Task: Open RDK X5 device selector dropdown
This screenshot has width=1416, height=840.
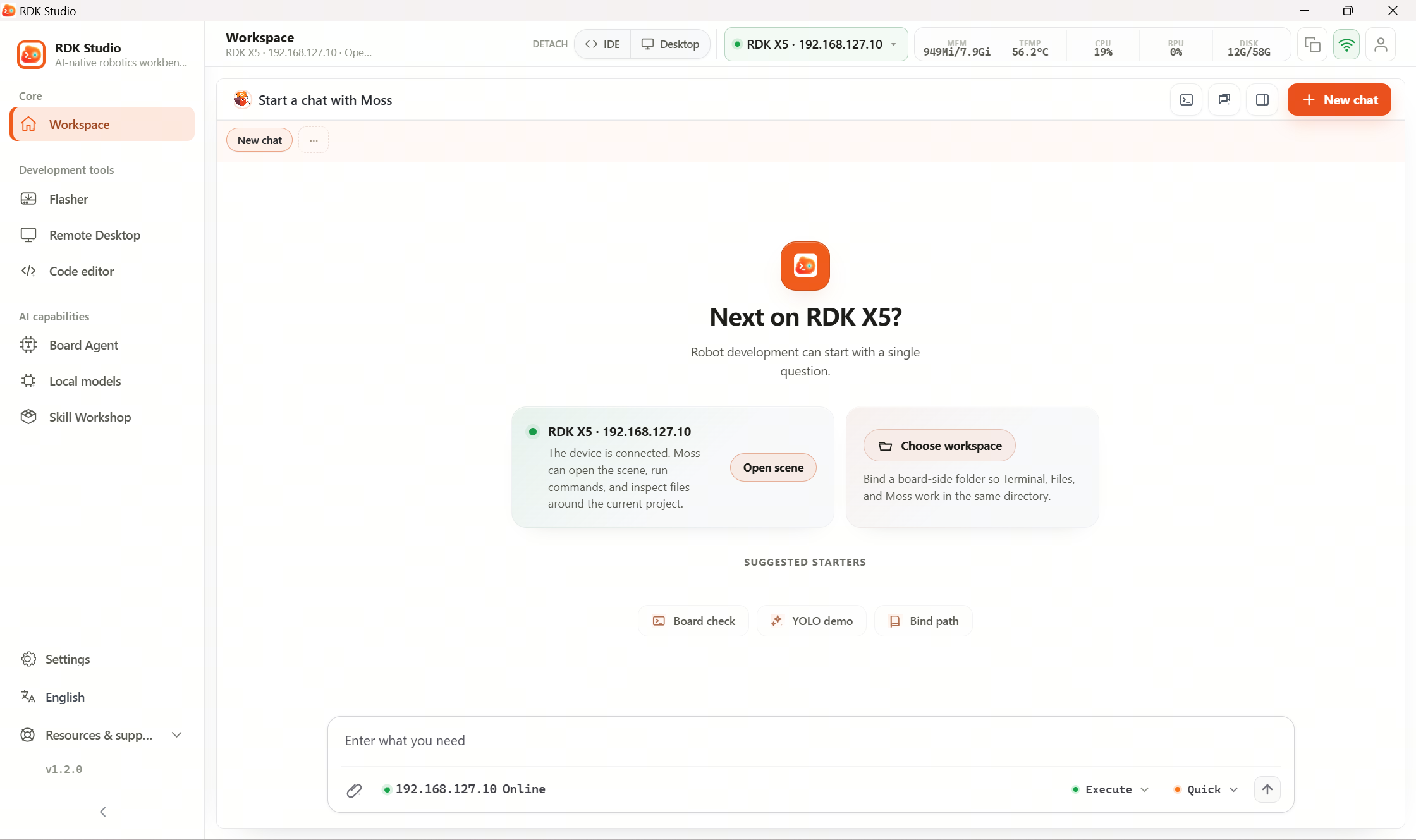Action: pyautogui.click(x=815, y=44)
